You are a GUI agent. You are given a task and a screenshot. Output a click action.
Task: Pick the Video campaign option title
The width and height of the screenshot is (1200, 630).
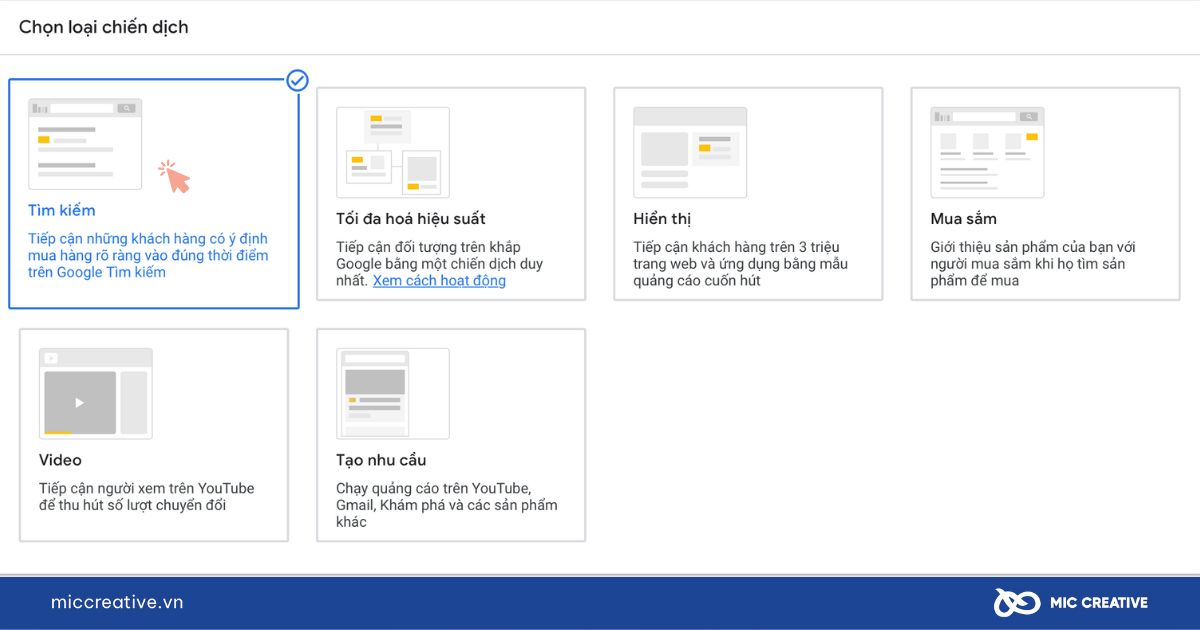(60, 460)
